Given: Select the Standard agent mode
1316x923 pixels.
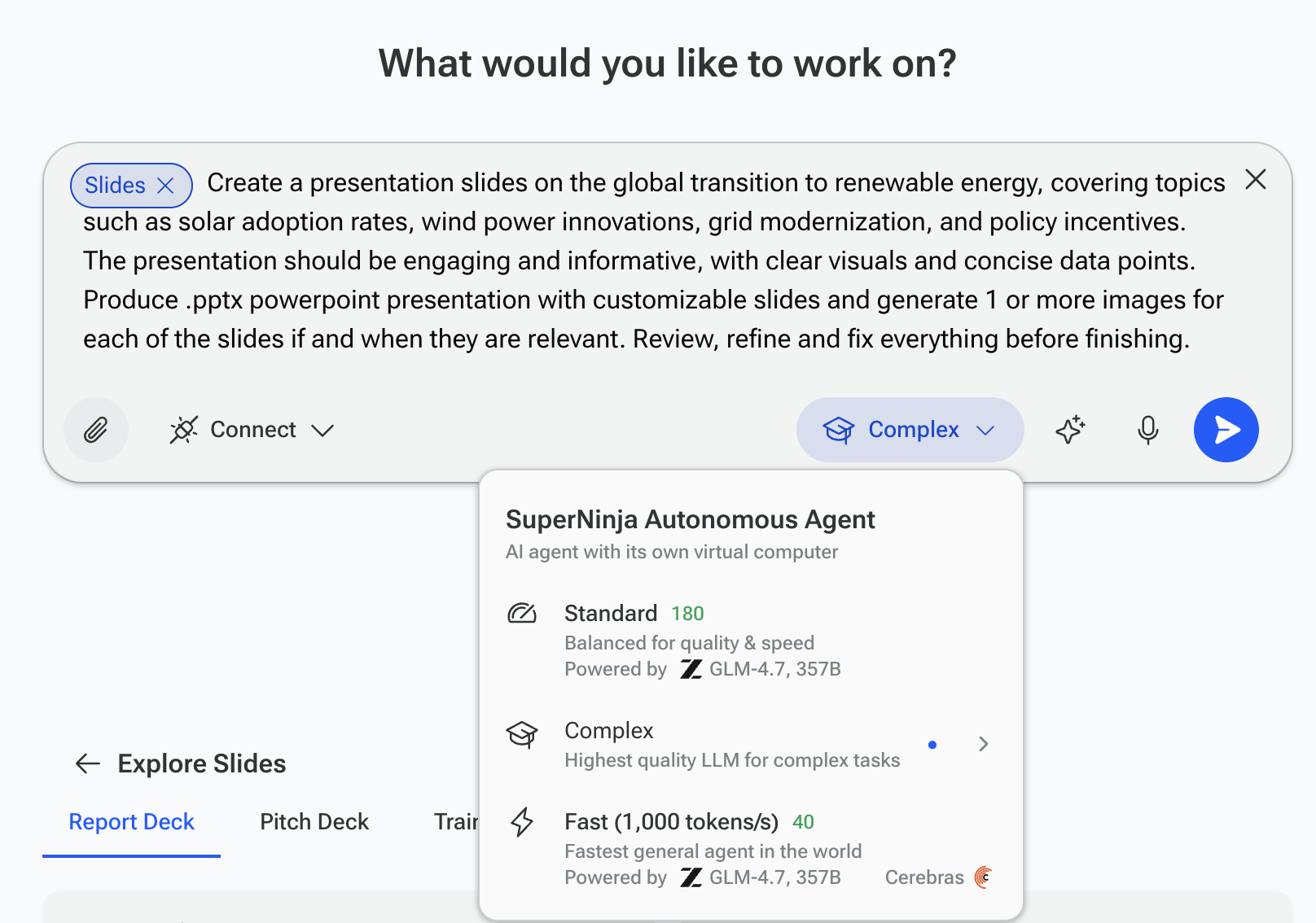Looking at the screenshot, I should (x=751, y=641).
